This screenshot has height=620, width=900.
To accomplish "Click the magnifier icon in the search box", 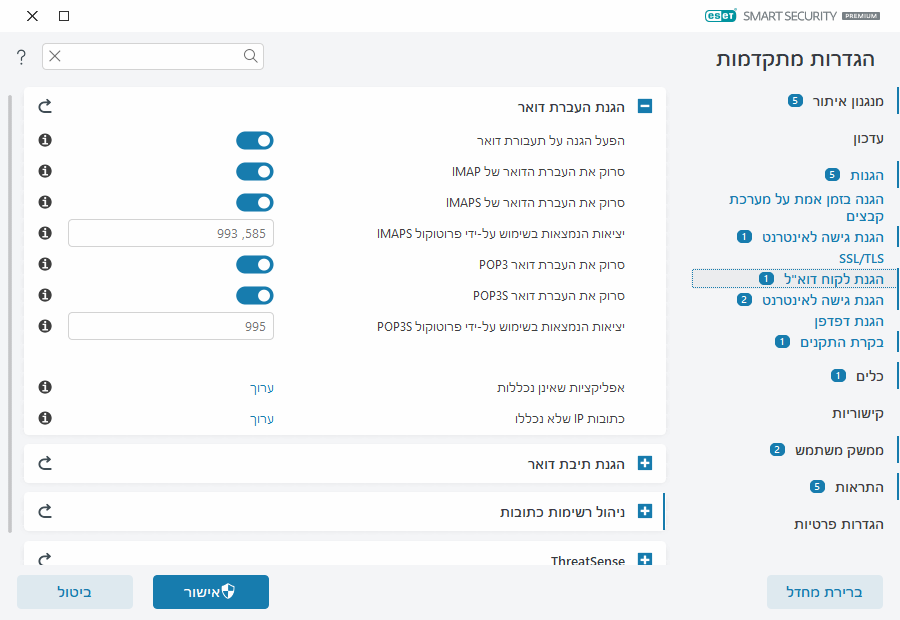I will (x=250, y=56).
